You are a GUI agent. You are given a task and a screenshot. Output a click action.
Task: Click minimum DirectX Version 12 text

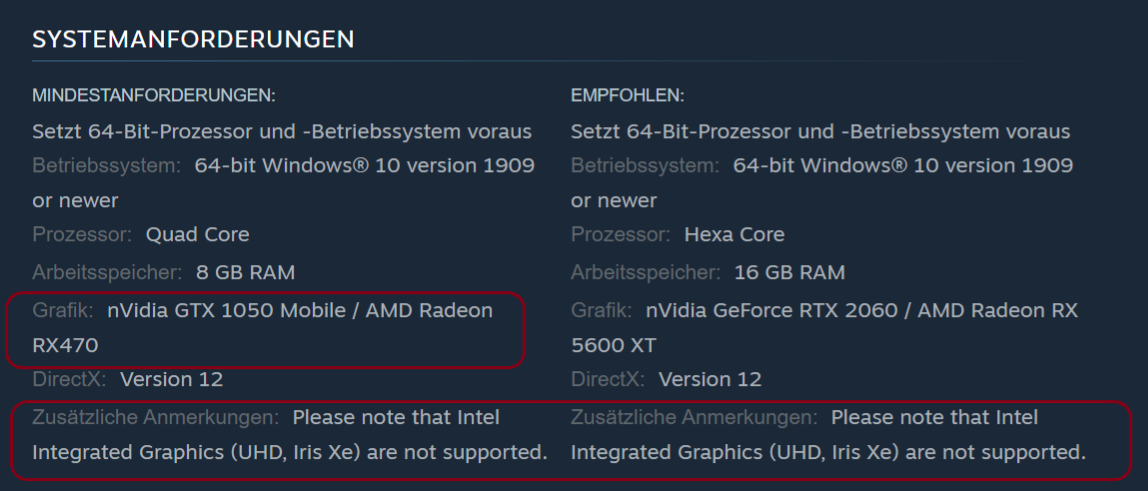[171, 380]
